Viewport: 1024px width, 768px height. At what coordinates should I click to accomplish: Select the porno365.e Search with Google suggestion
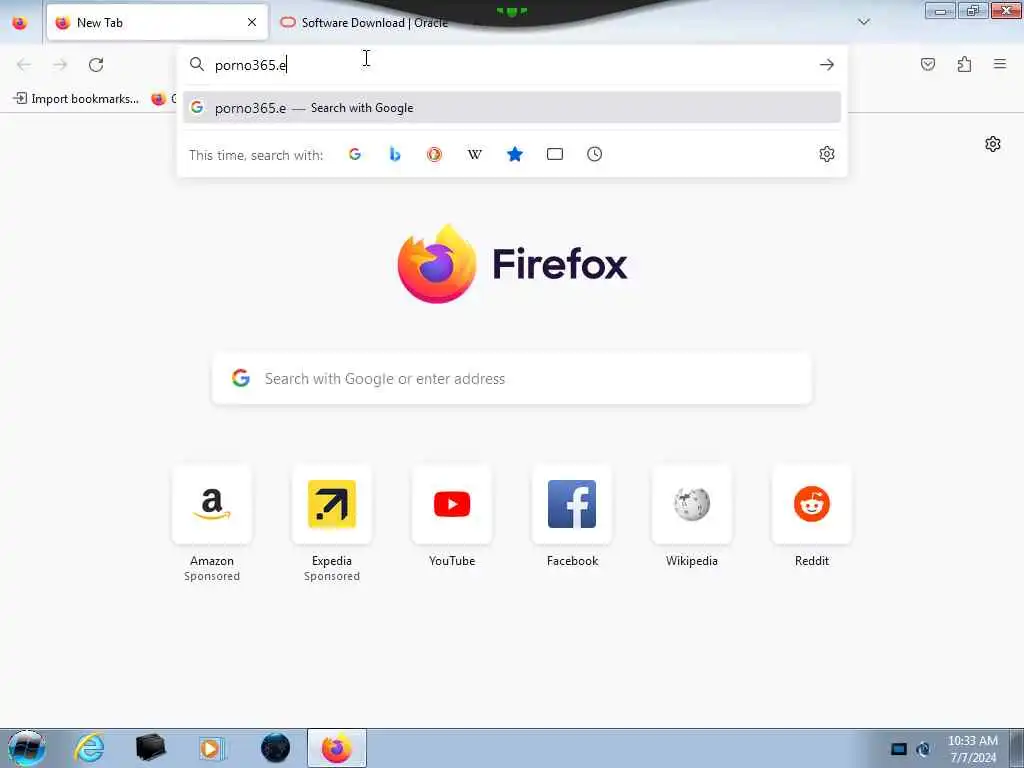point(512,108)
